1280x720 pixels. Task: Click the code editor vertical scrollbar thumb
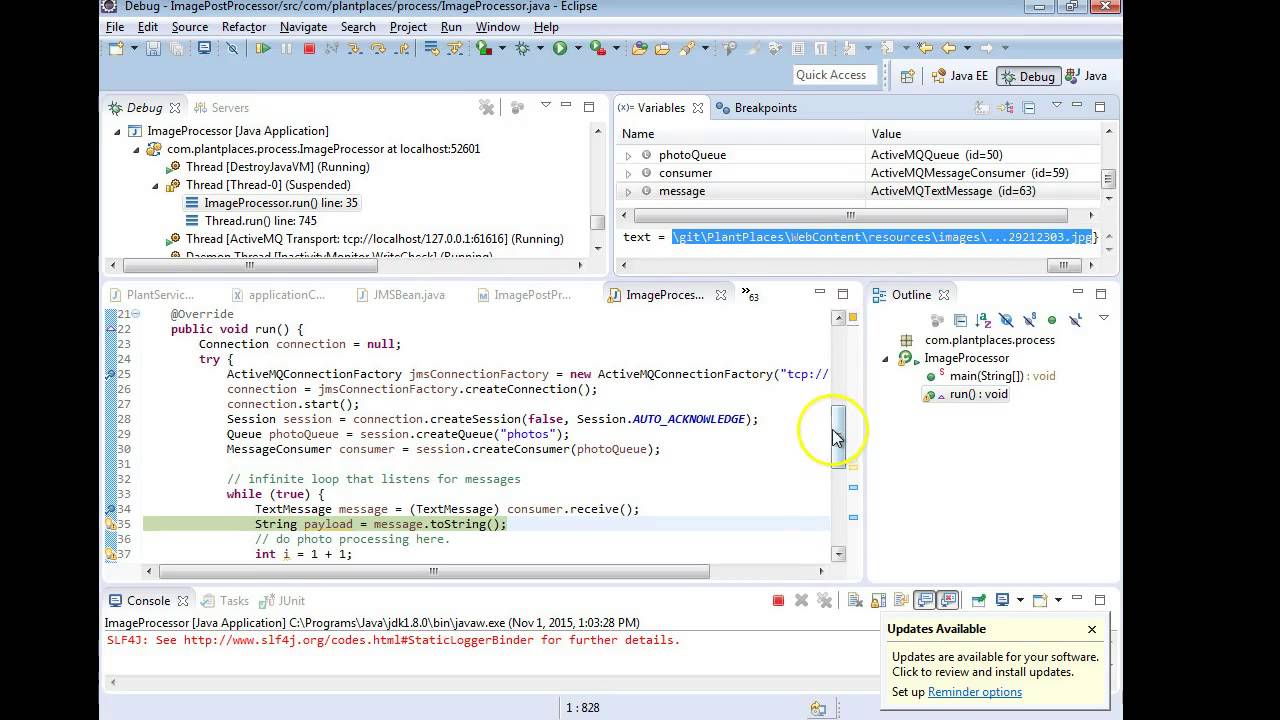click(838, 434)
